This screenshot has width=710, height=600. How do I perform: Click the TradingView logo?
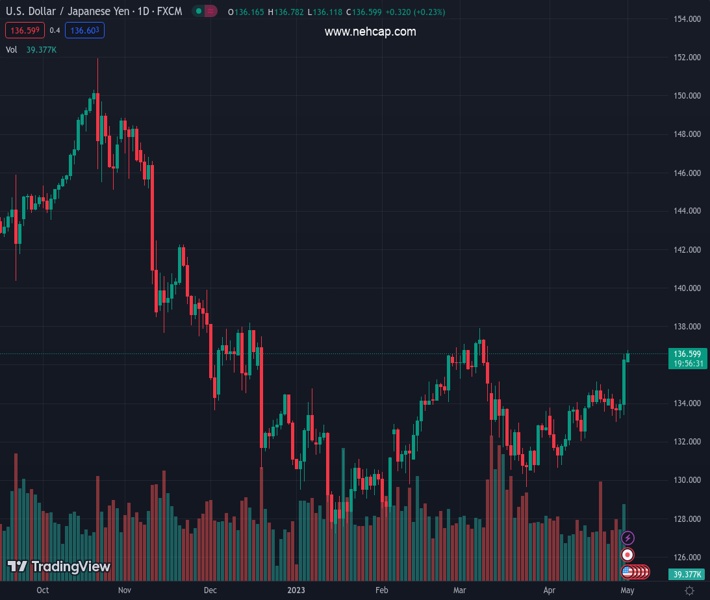58,567
